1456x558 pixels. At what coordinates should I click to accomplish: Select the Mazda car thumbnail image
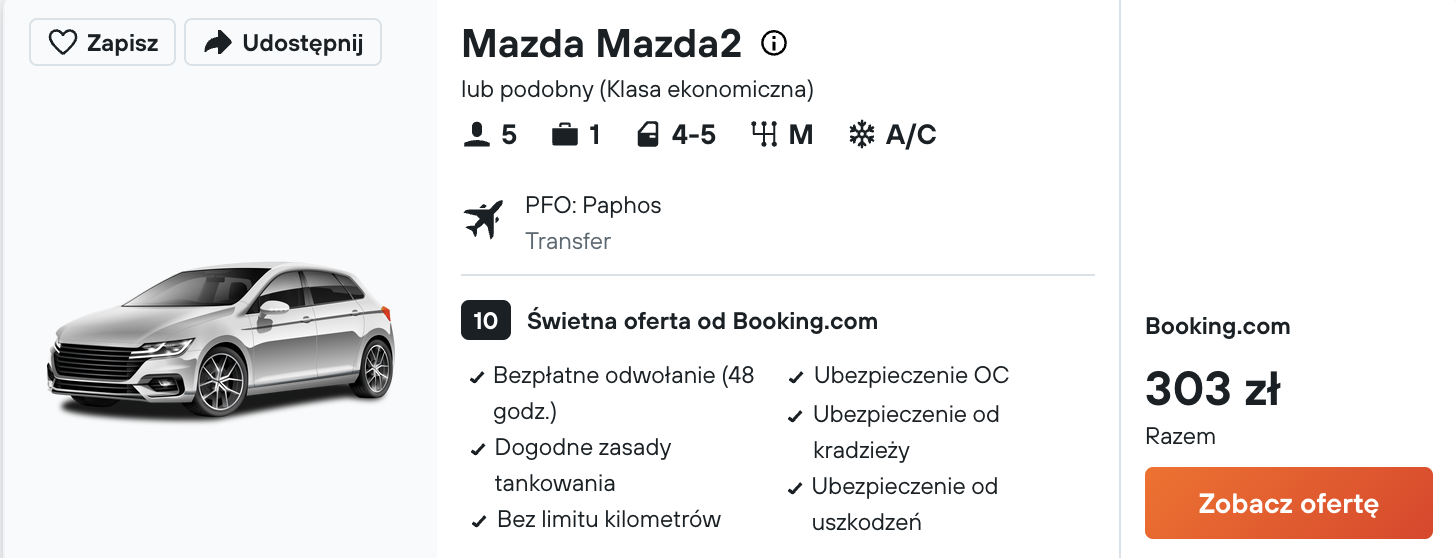point(222,338)
